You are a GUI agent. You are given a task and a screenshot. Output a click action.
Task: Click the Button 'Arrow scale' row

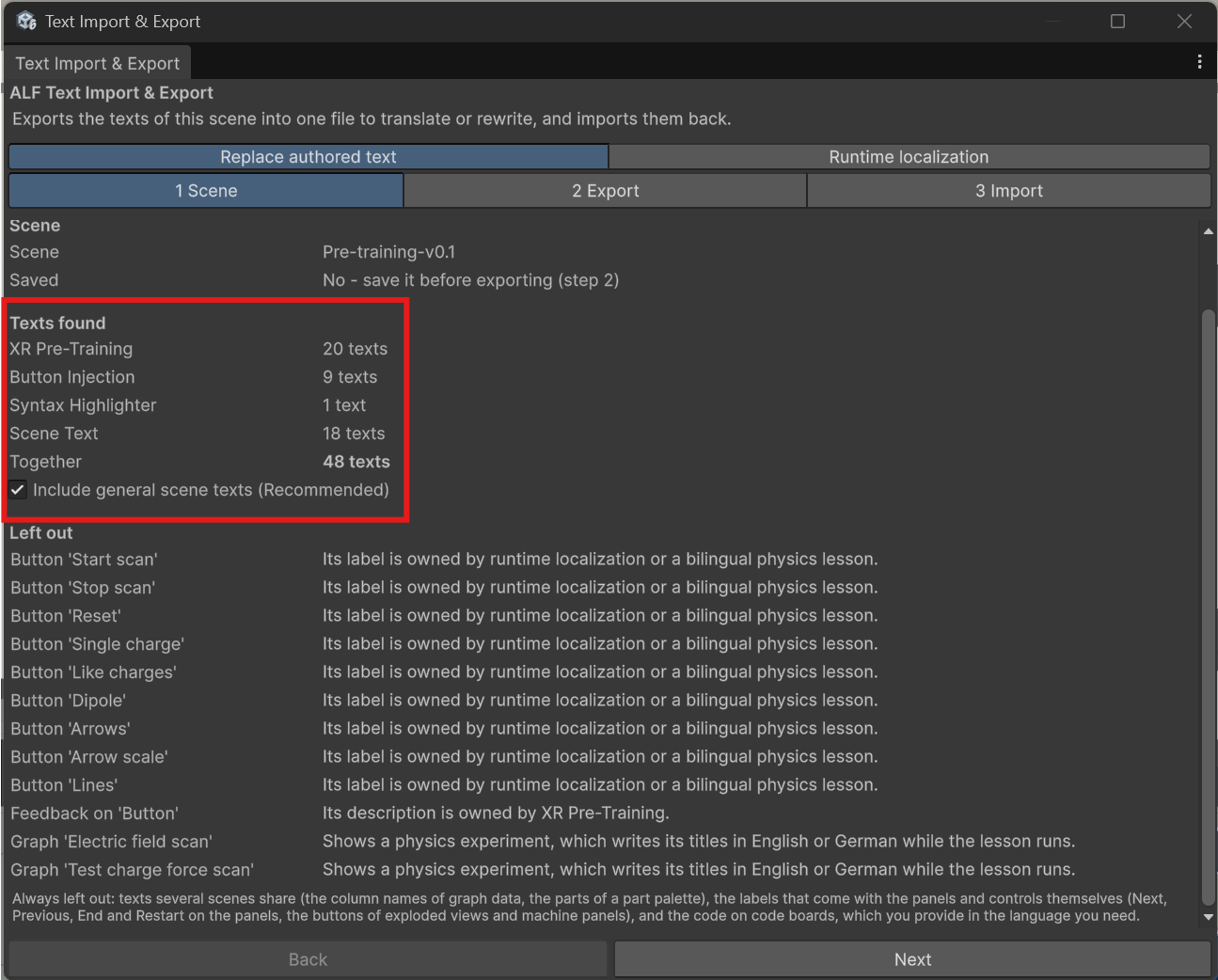[444, 757]
